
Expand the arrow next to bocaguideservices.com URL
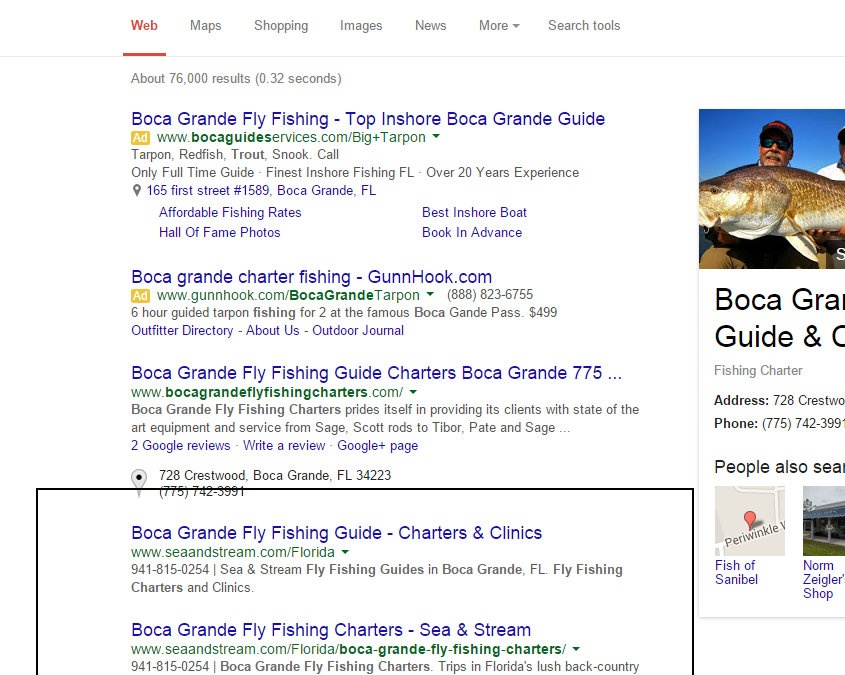[x=436, y=137]
